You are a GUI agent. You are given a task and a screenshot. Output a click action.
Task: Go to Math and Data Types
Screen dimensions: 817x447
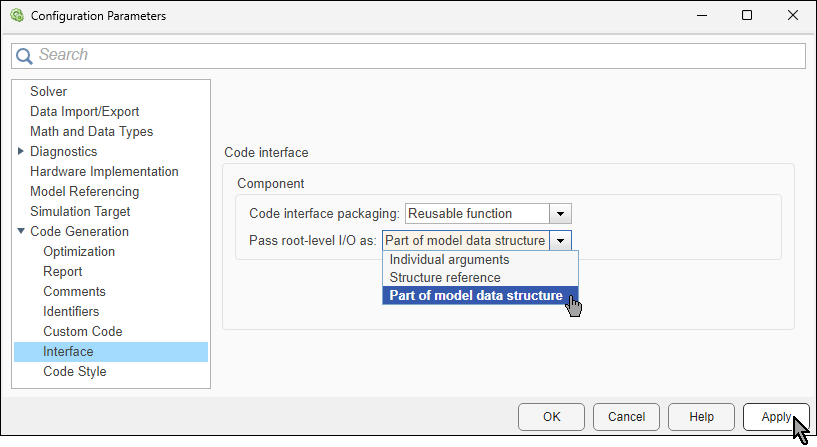(92, 131)
